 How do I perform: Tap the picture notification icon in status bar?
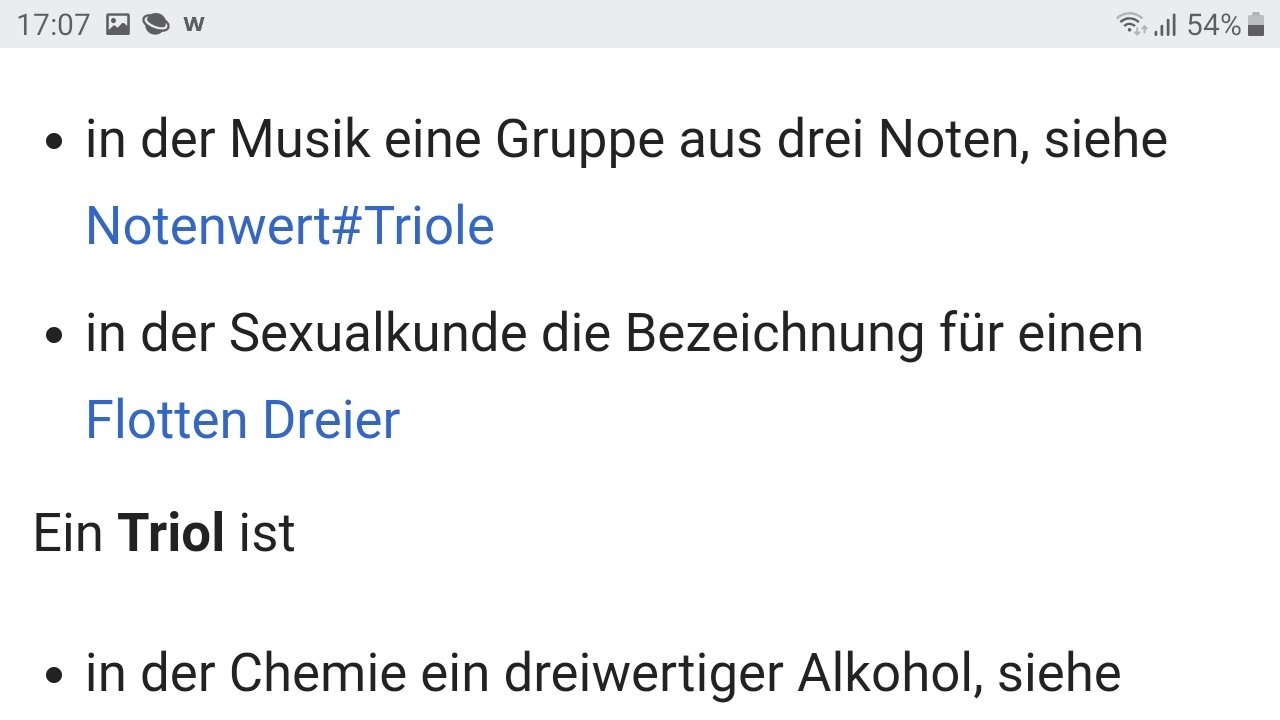[x=118, y=25]
